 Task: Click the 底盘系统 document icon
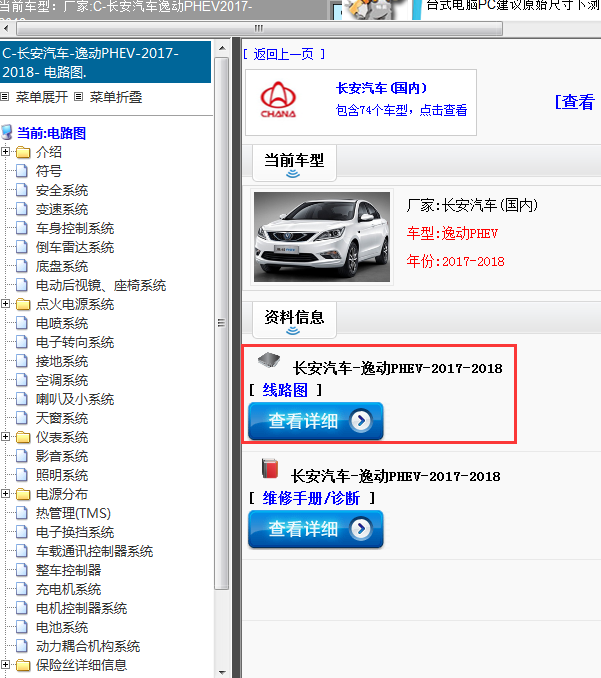pos(22,266)
